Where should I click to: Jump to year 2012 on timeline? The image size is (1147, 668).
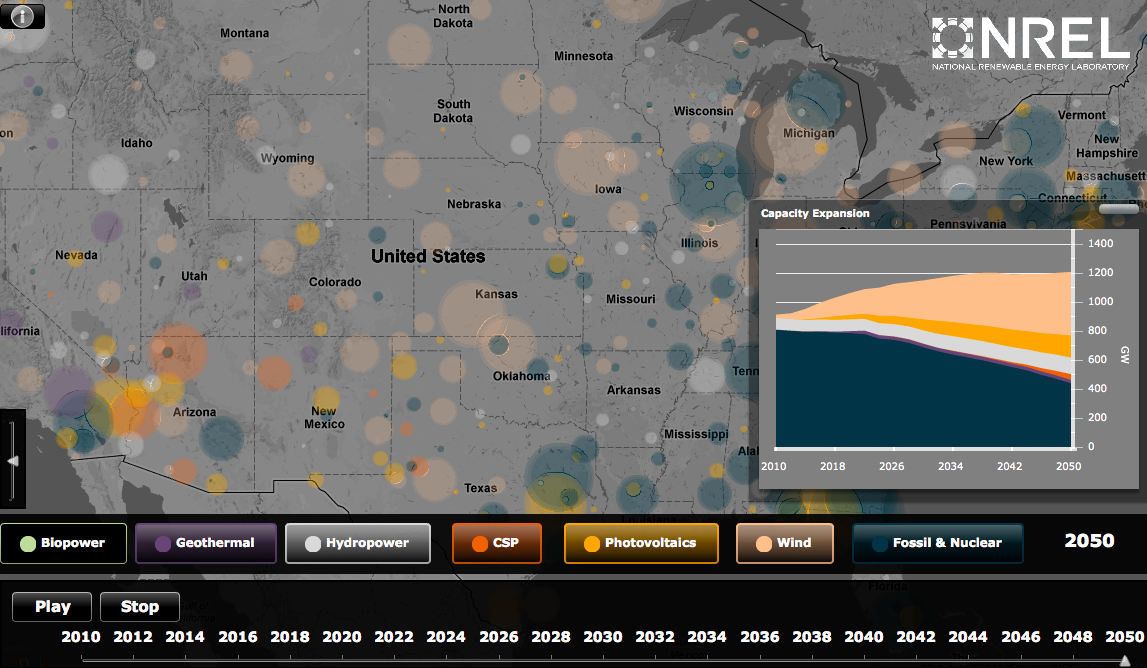click(x=132, y=637)
